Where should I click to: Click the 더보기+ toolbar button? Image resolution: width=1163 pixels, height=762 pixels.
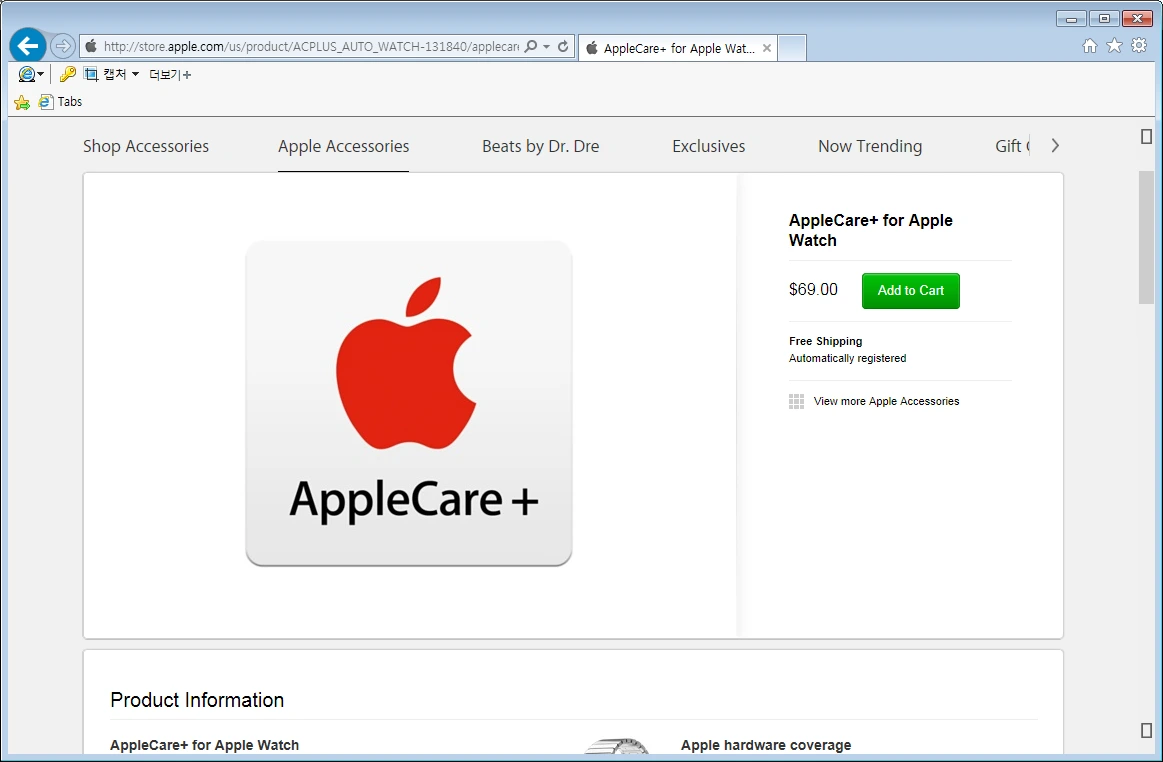(170, 74)
